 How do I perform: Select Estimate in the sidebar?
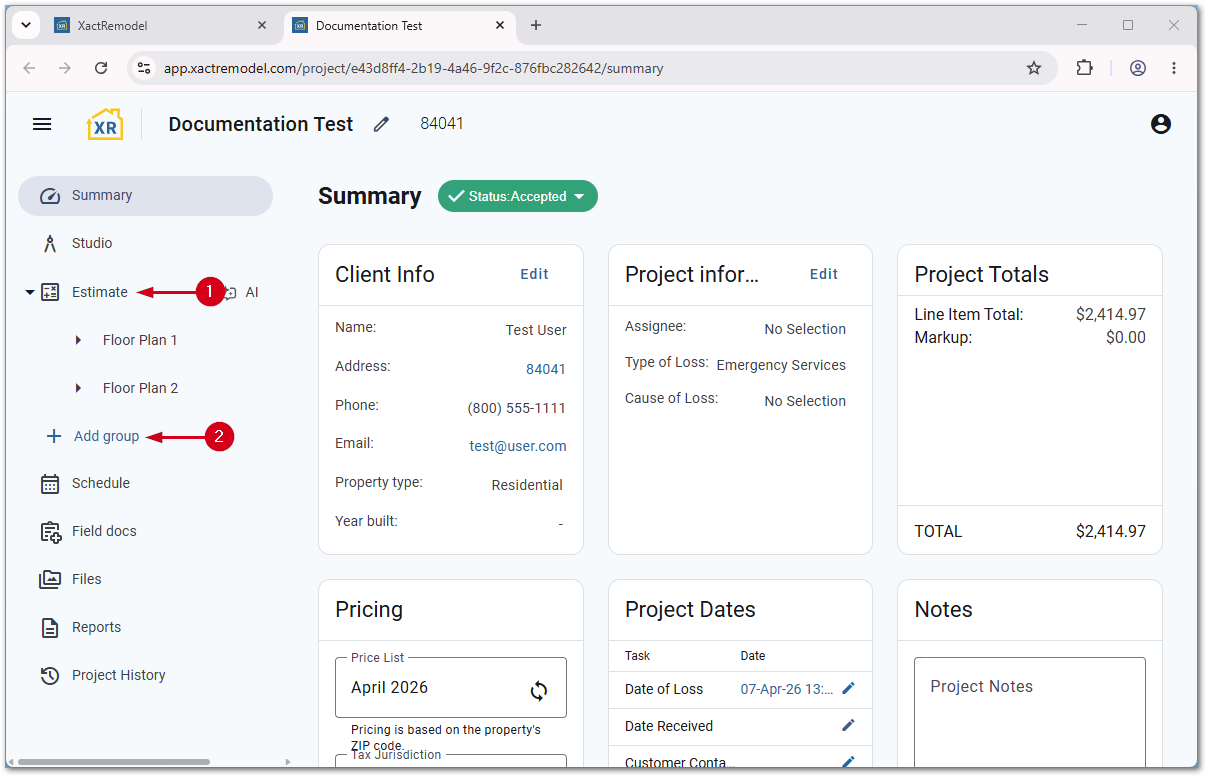coord(100,292)
